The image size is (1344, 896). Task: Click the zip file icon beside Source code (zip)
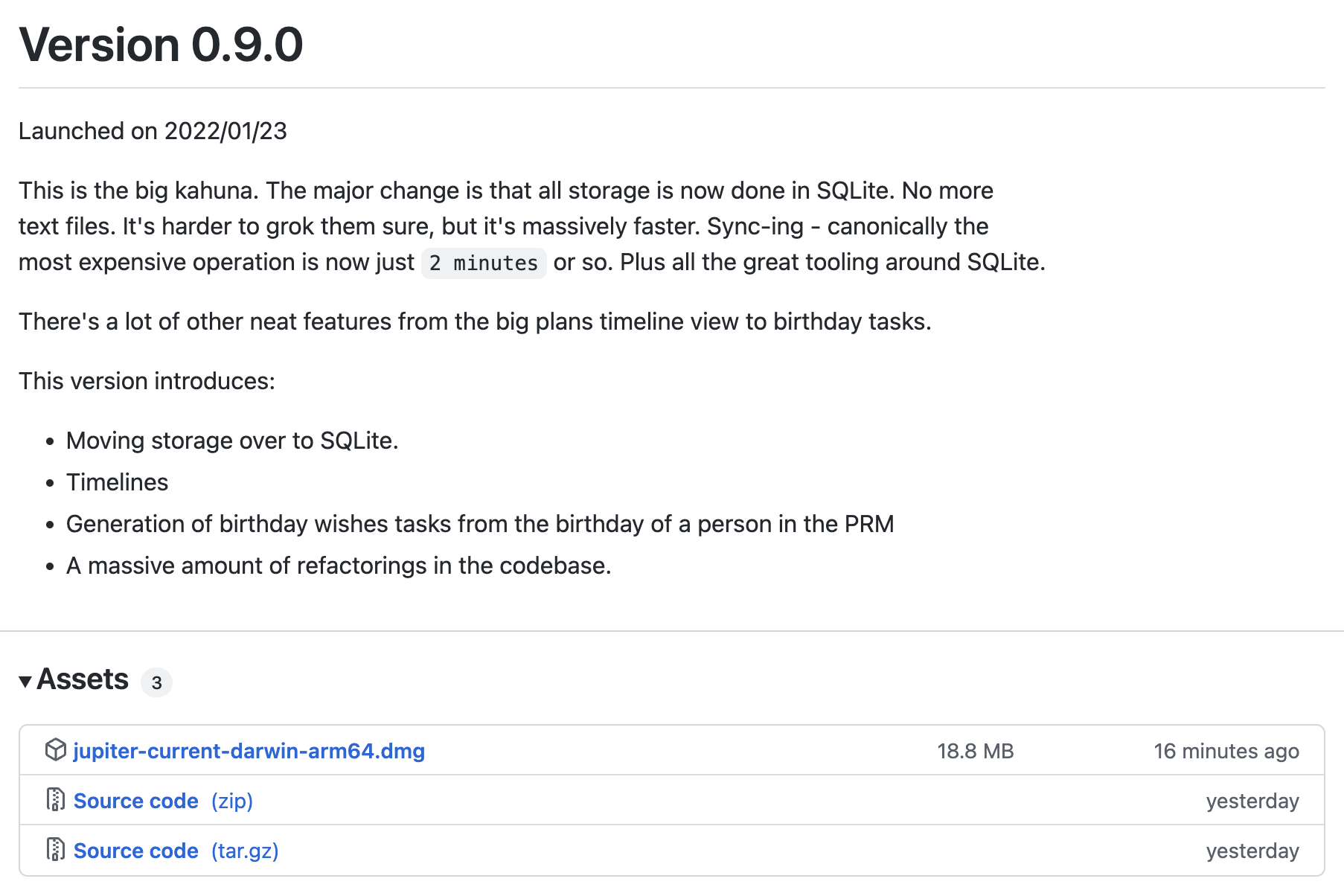(56, 800)
